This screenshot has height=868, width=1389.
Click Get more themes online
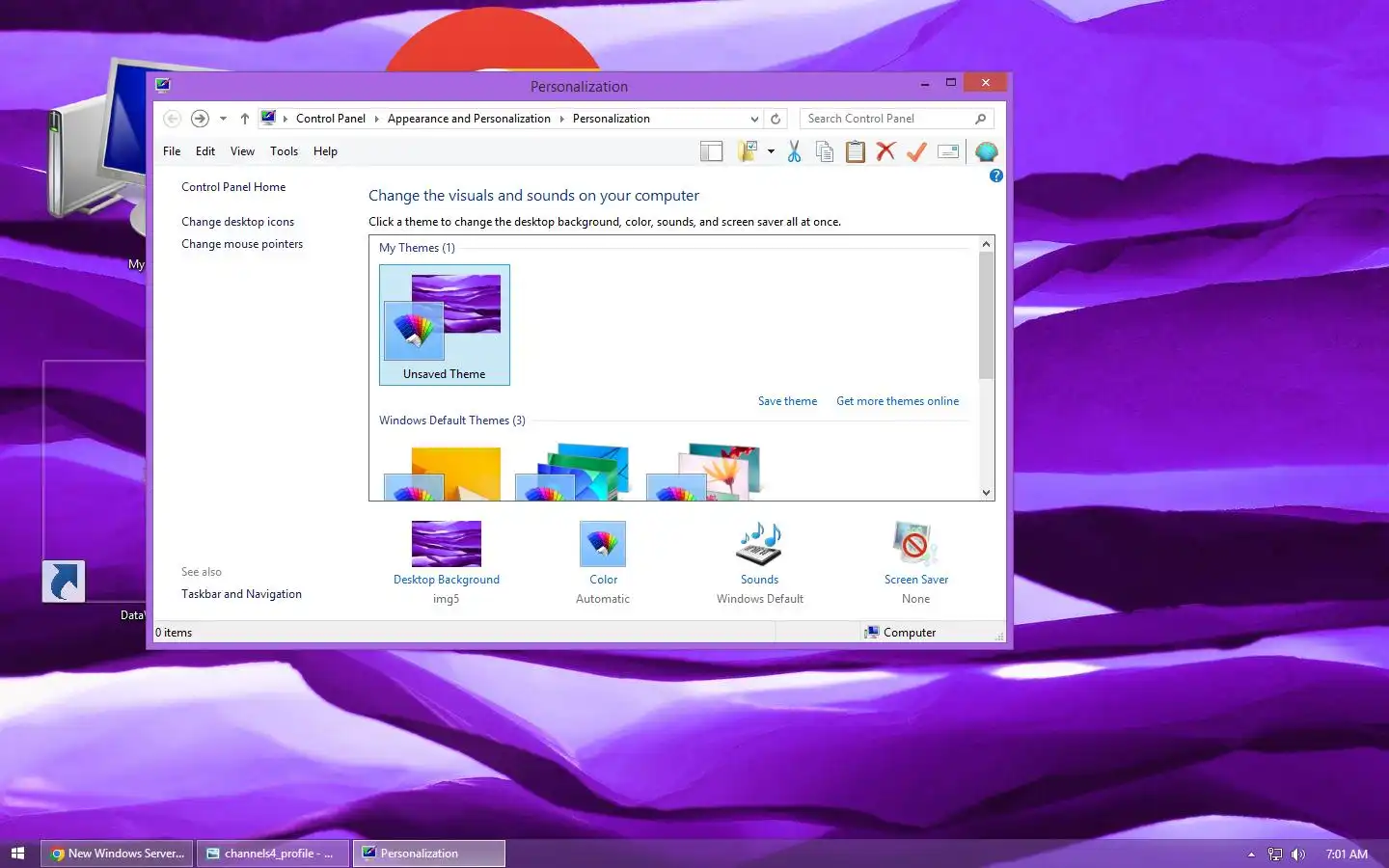[897, 401]
